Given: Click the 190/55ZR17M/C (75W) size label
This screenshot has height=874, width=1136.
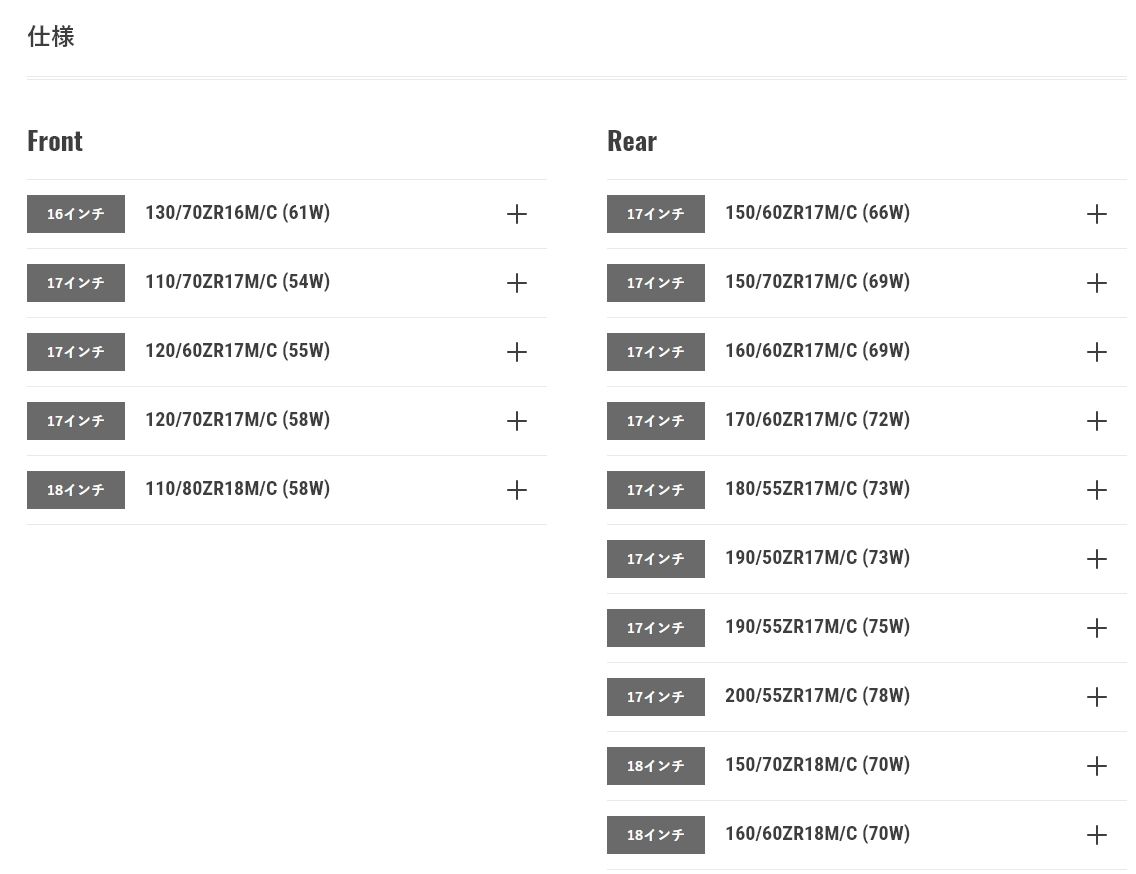Looking at the screenshot, I should click(817, 627).
